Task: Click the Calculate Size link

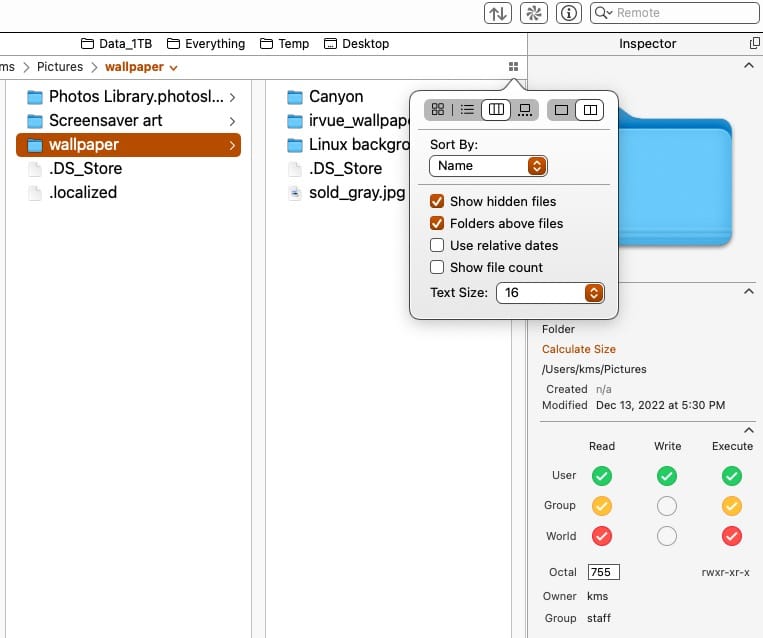Action: pyautogui.click(x=579, y=349)
